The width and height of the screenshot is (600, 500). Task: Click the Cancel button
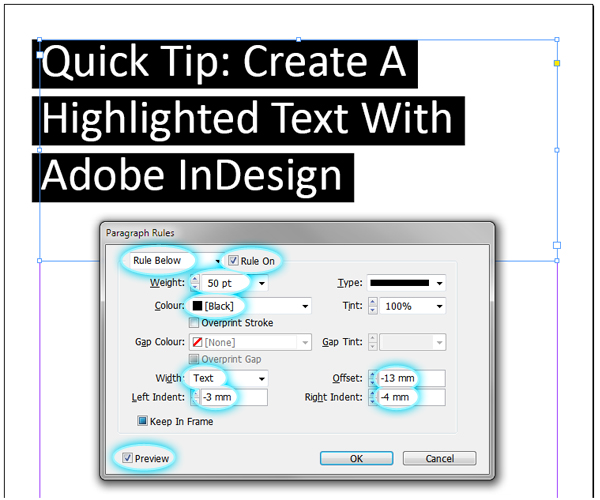[x=439, y=458]
